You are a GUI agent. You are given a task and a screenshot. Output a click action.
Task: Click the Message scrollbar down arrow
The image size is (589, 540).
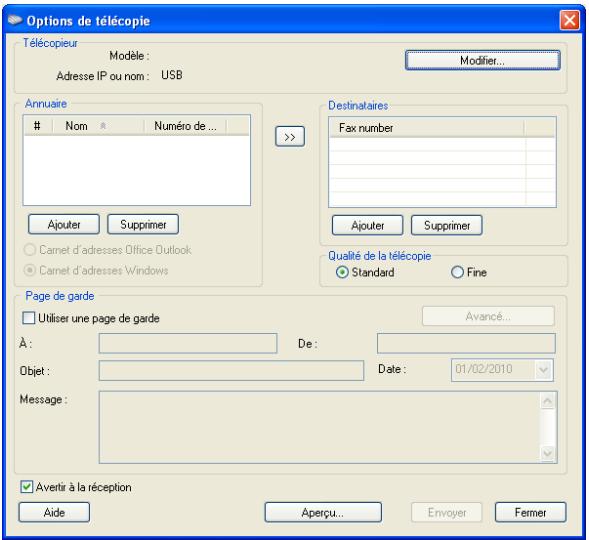tap(548, 453)
